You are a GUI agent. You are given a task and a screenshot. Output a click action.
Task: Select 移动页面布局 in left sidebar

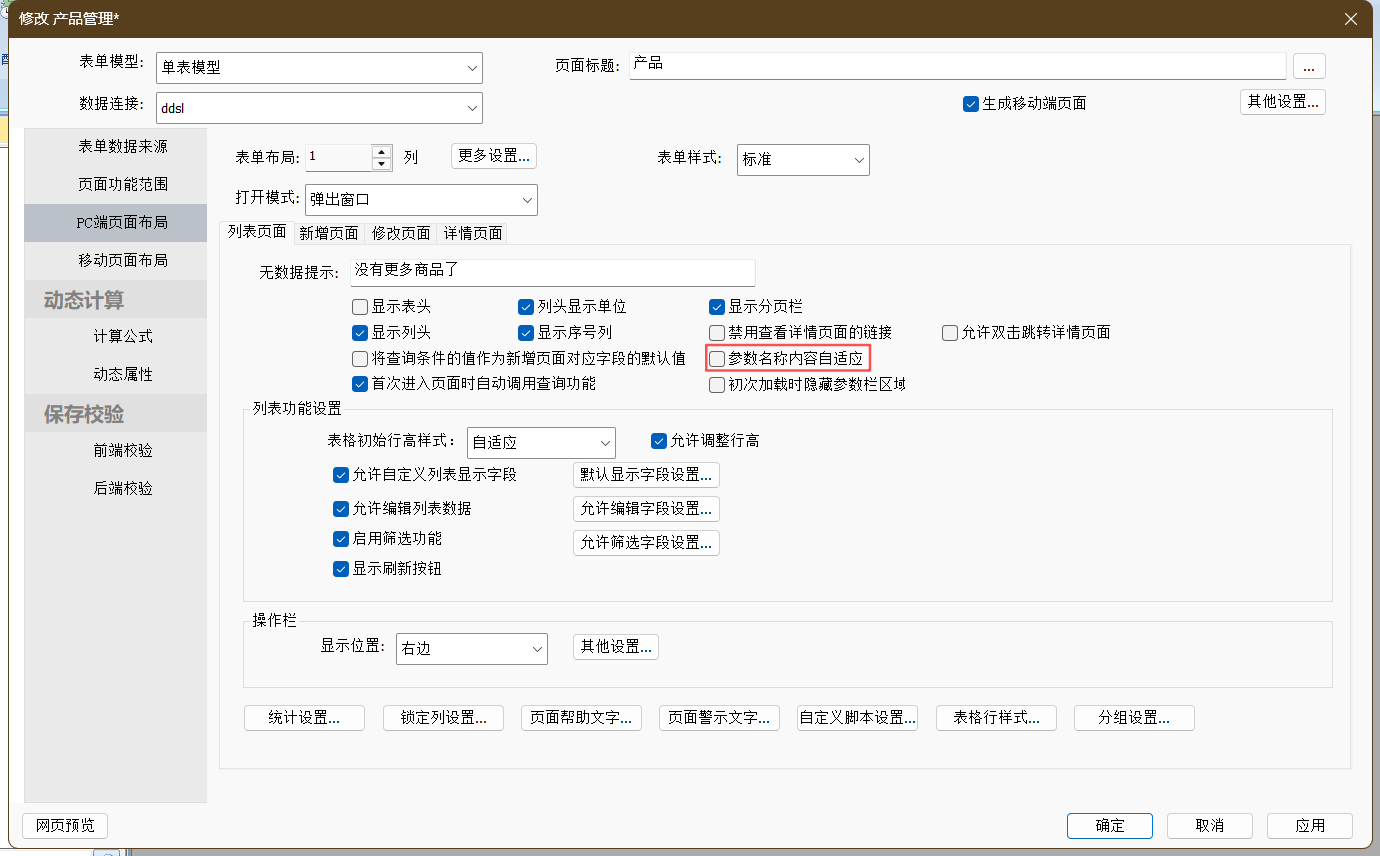[123, 260]
